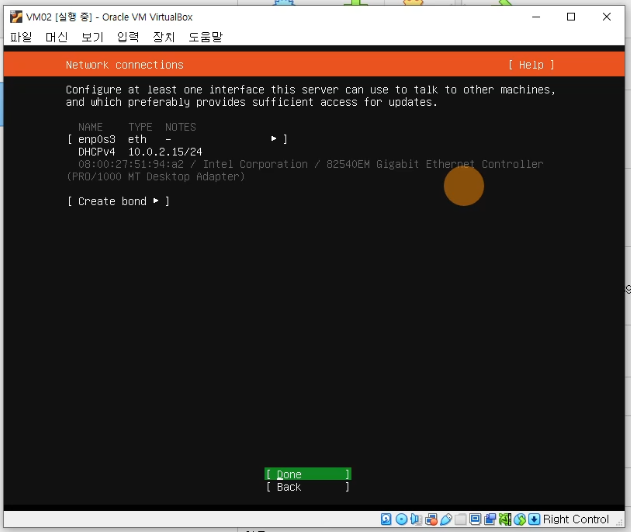Click the shared folders status icon
This screenshot has width=631, height=532.
(x=461, y=519)
